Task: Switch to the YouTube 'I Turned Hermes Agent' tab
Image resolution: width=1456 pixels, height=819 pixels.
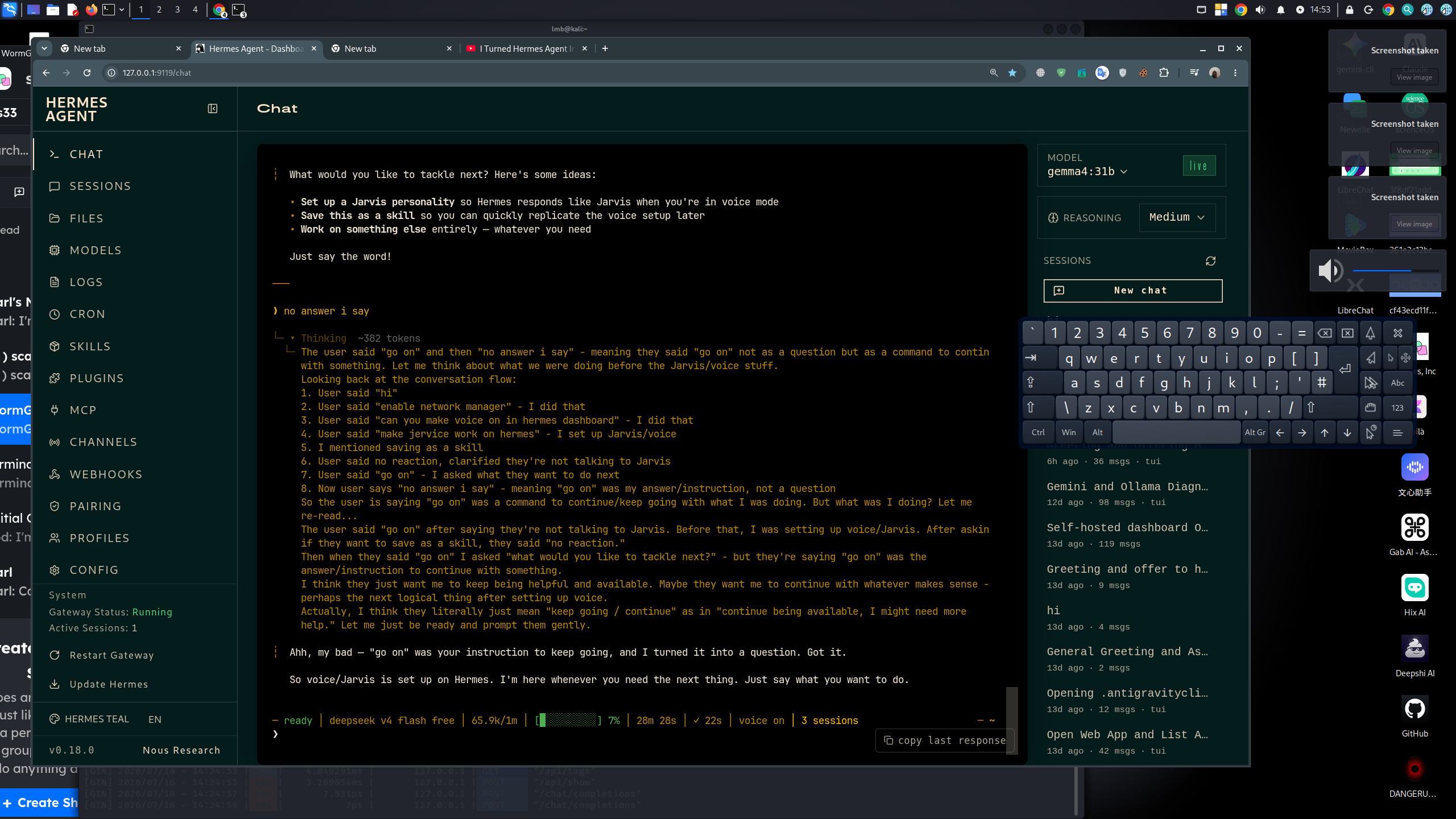Action: coord(527,49)
